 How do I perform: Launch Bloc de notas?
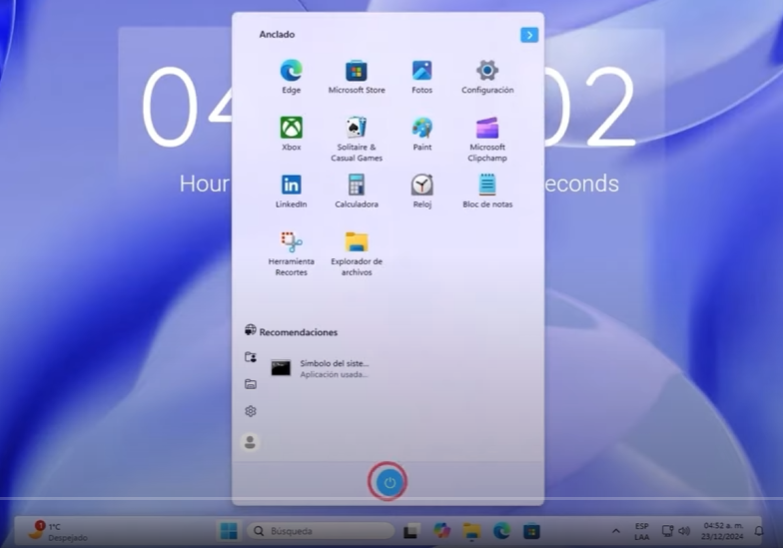click(x=487, y=191)
